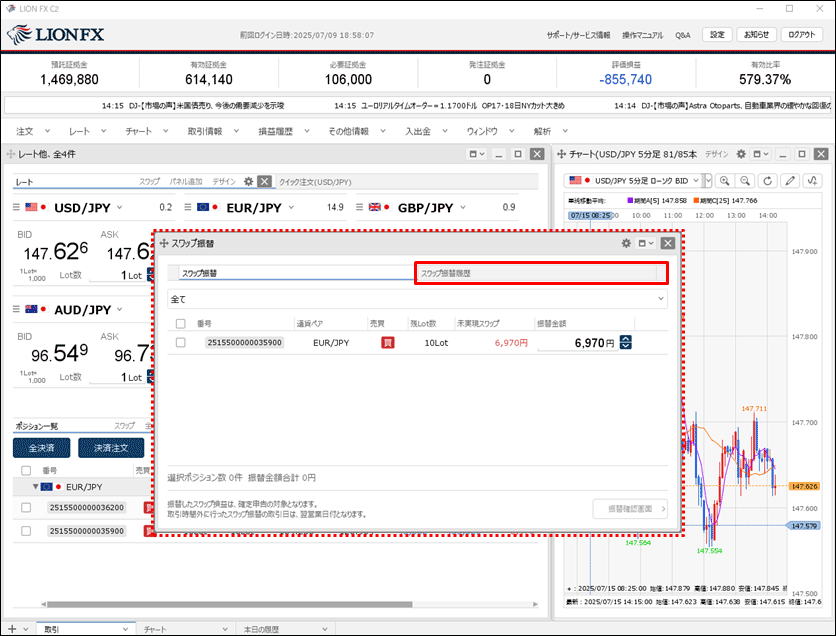Select all positions in position list header
This screenshot has width=836, height=636.
pos(26,470)
